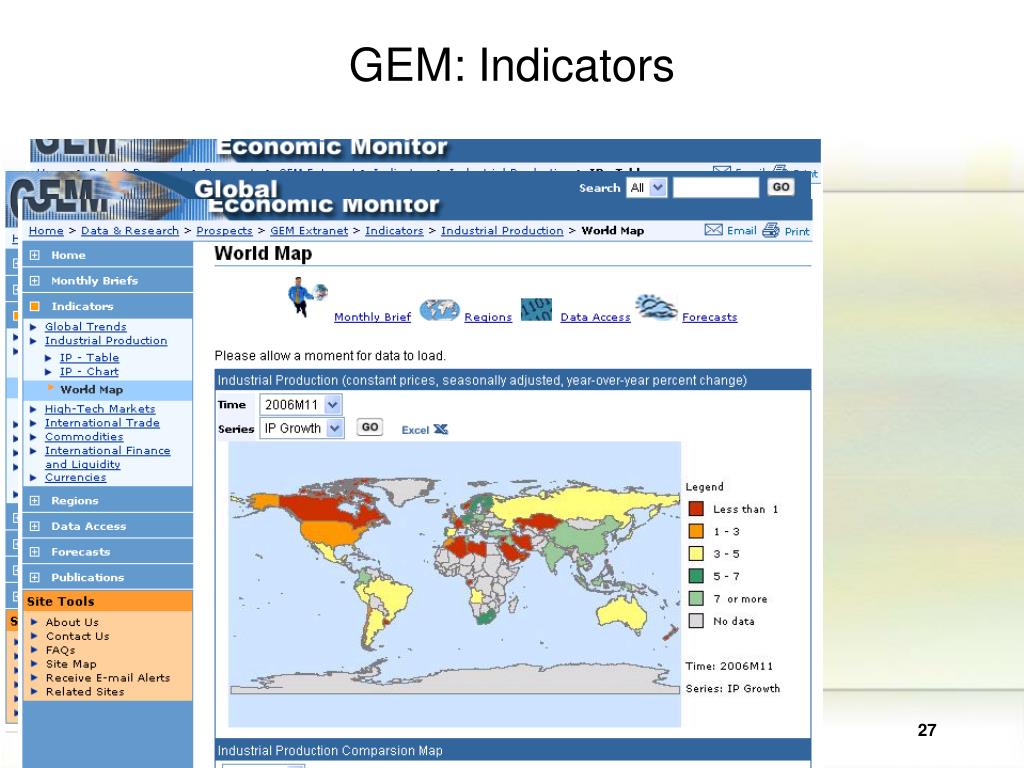Image resolution: width=1024 pixels, height=768 pixels.
Task: Expand the Forecasts sidebar section
Action: [x=35, y=552]
